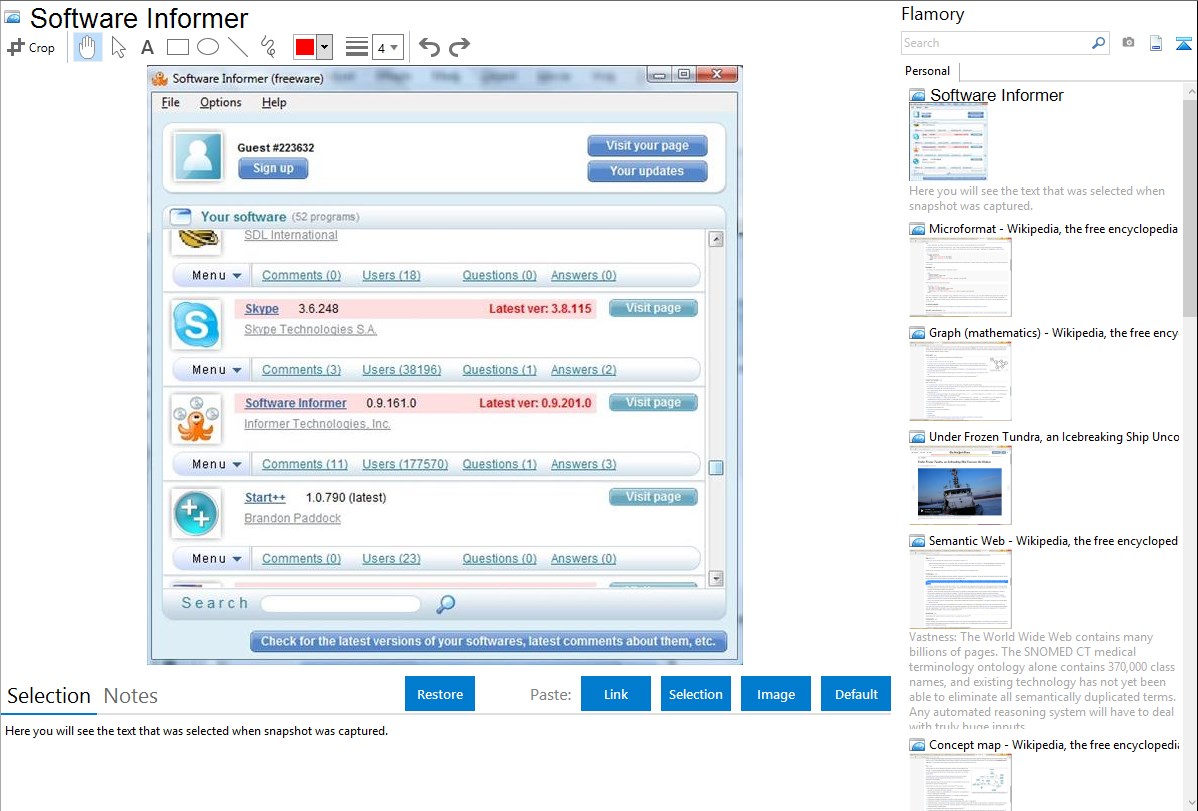Click Visit page button for Start++
This screenshot has height=811, width=1198.
[x=653, y=497]
